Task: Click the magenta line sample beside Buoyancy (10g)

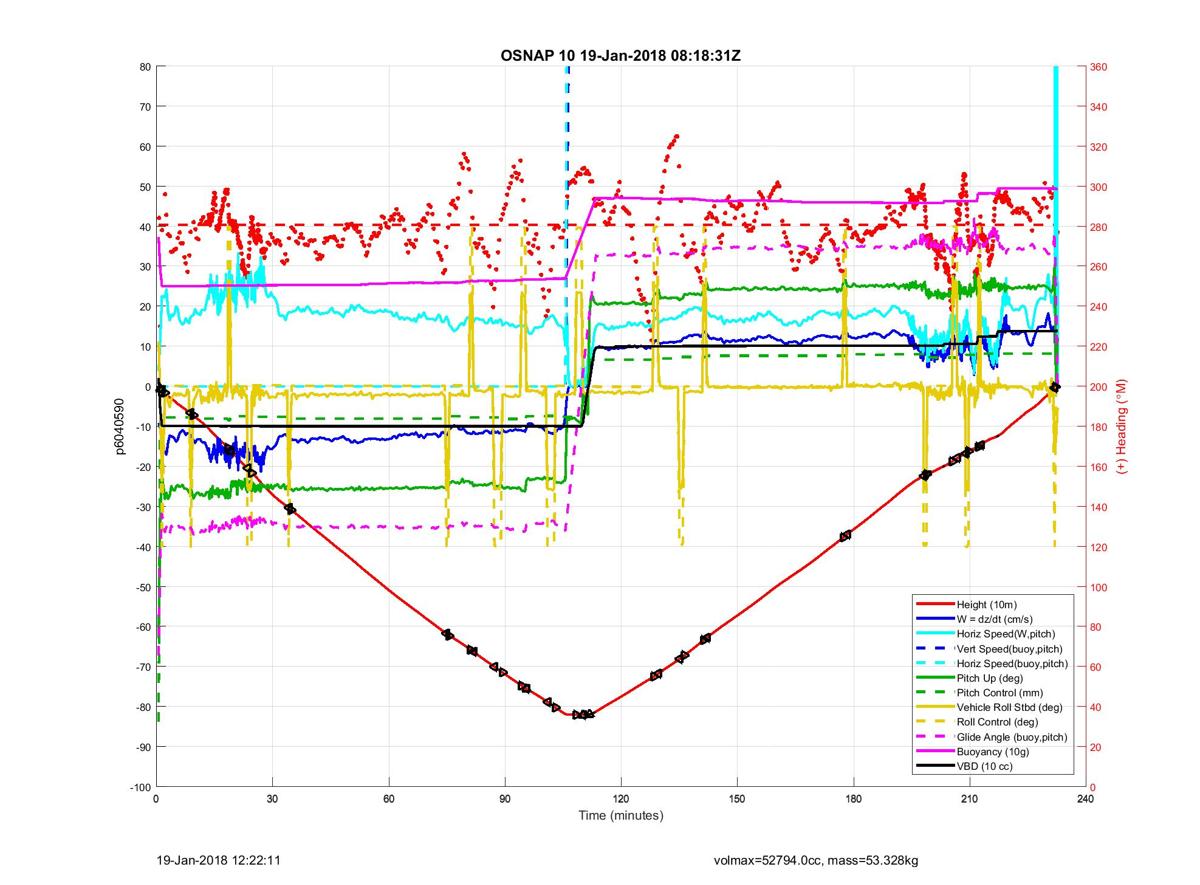Action: pos(934,752)
